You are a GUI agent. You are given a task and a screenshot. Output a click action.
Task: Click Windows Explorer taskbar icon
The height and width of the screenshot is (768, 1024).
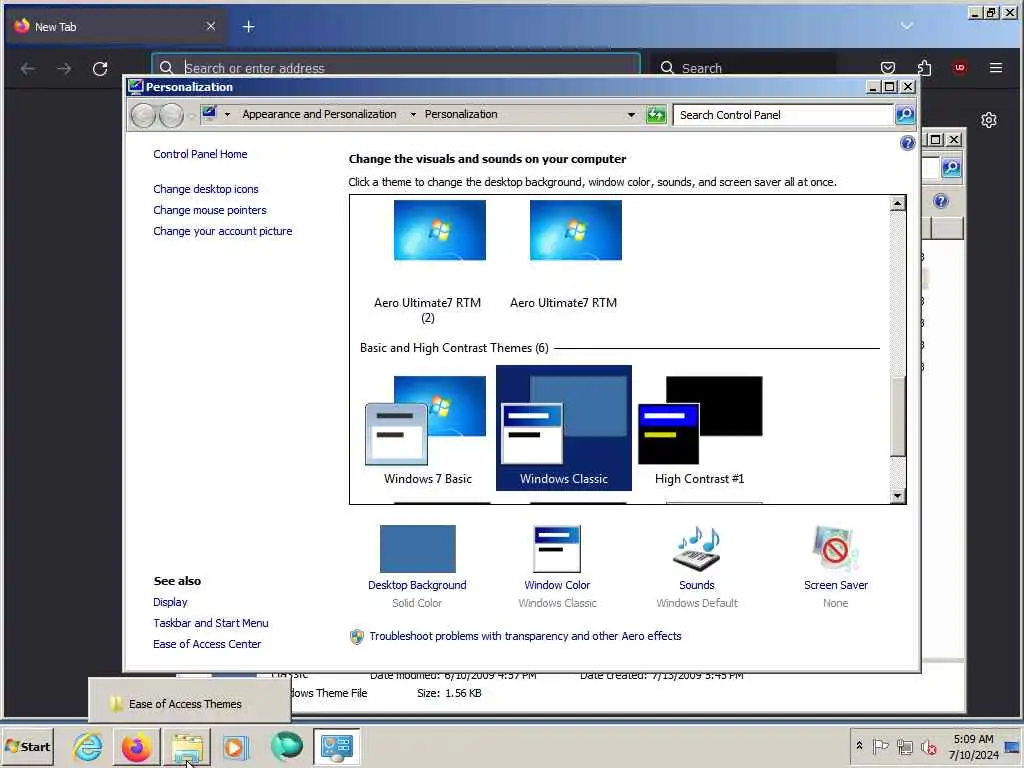(x=188, y=746)
